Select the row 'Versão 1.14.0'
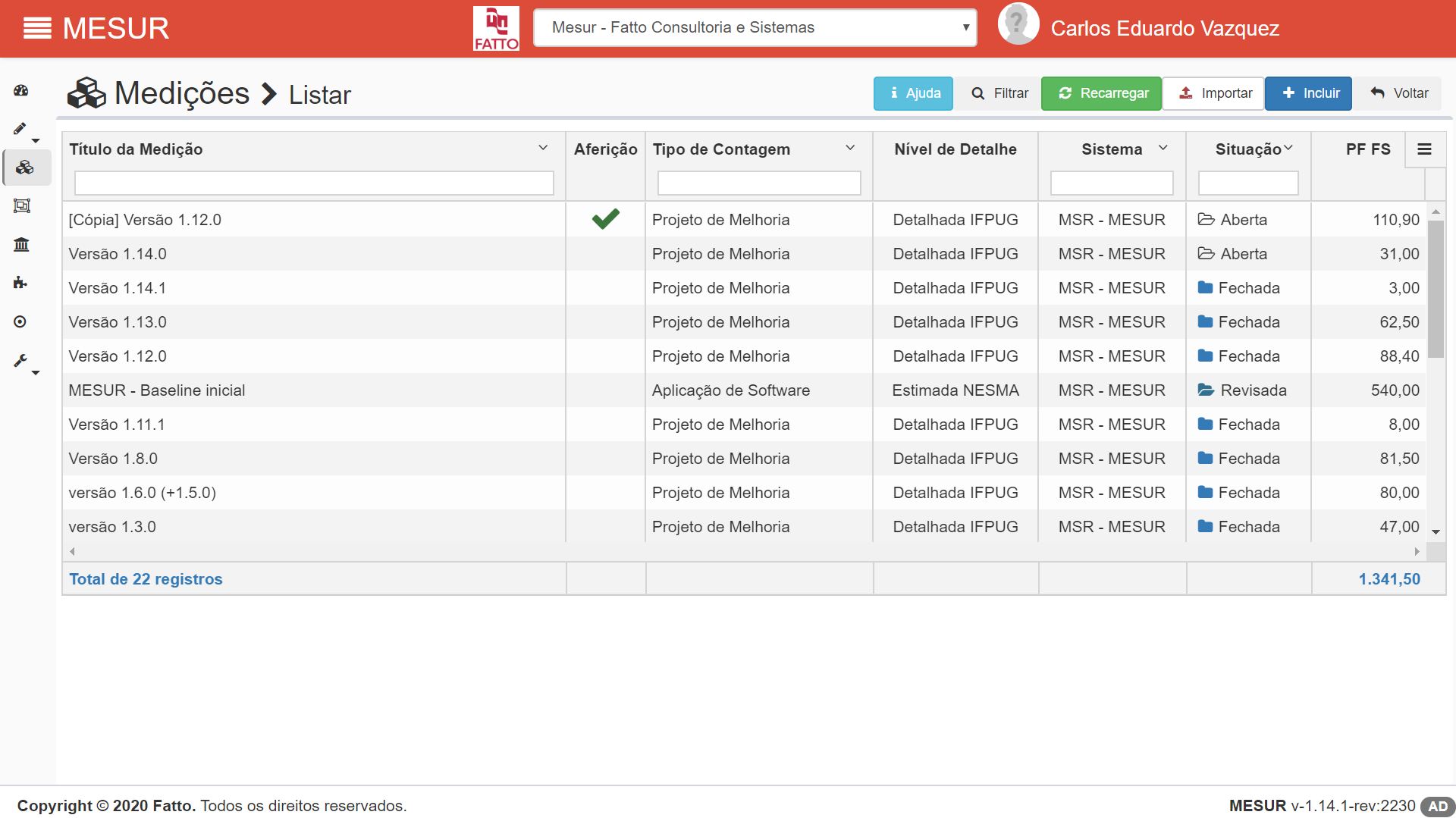This screenshot has height=818, width=1456. point(745,253)
